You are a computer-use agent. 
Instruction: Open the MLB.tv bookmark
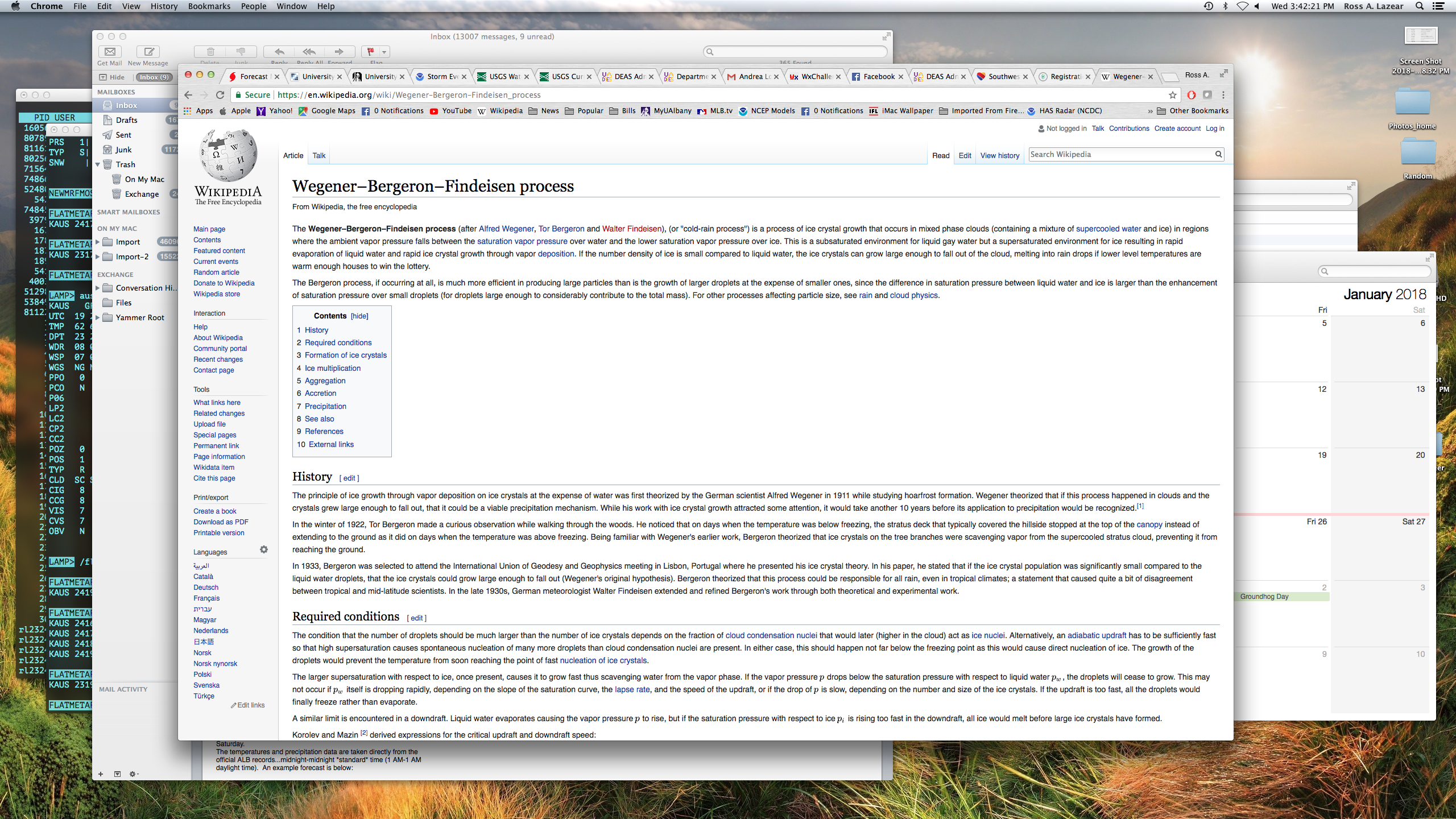(715, 111)
